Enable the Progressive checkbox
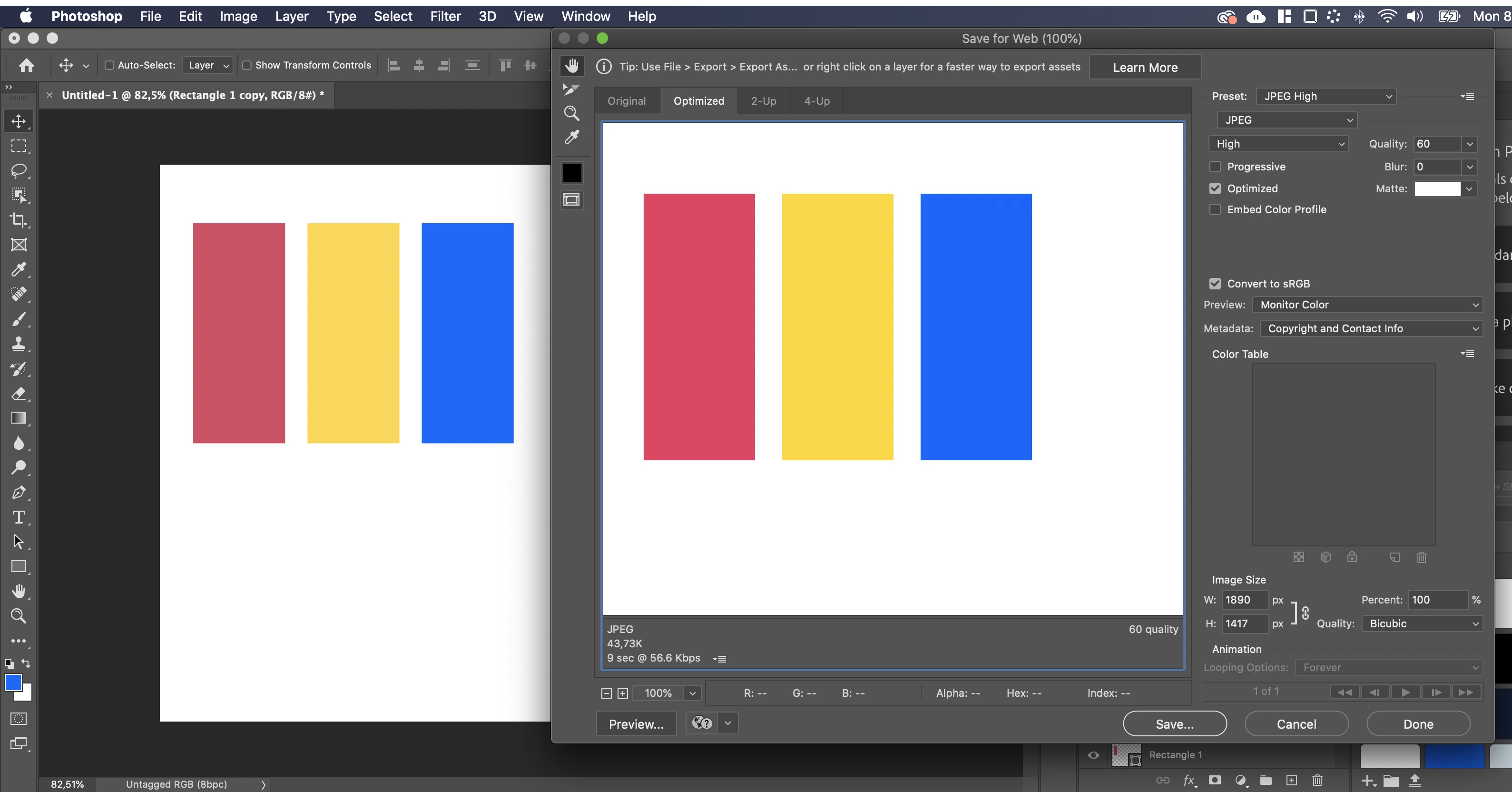 [x=1215, y=167]
